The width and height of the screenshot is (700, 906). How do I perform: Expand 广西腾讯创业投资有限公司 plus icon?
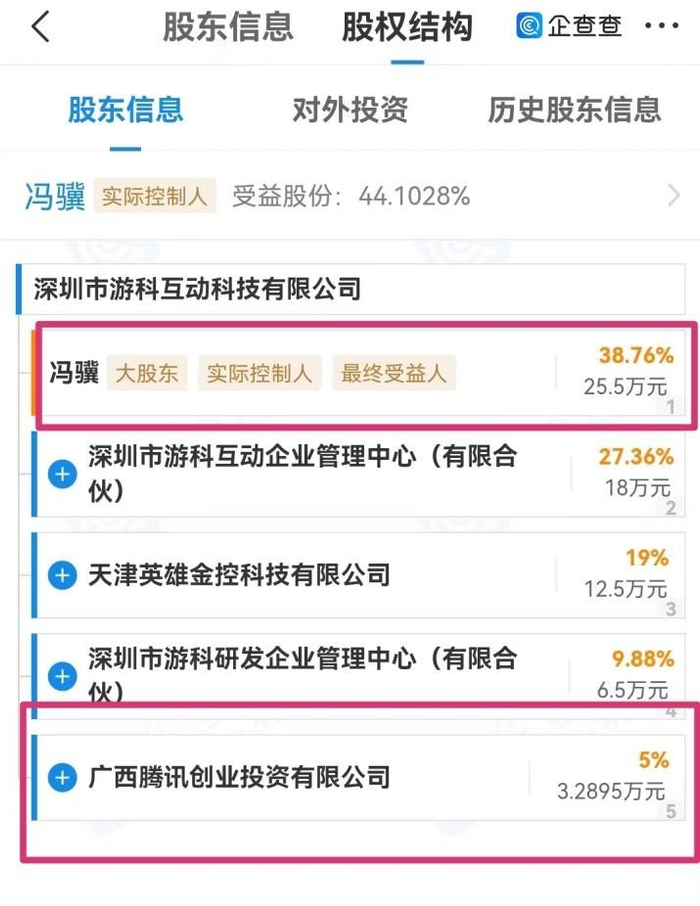62,776
